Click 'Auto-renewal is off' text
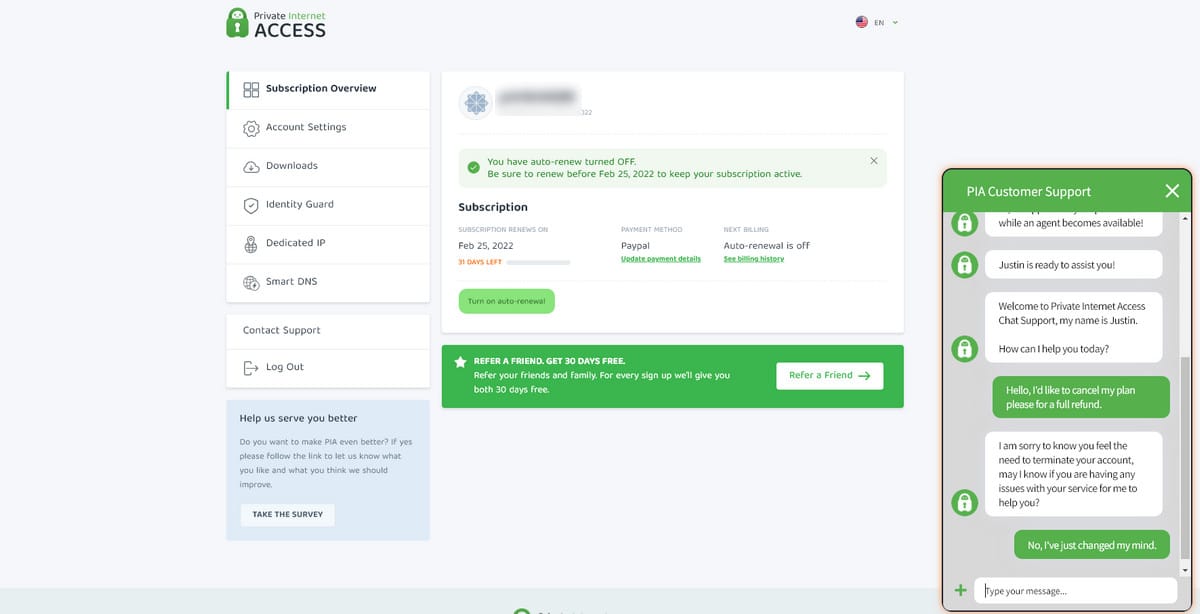 [767, 245]
